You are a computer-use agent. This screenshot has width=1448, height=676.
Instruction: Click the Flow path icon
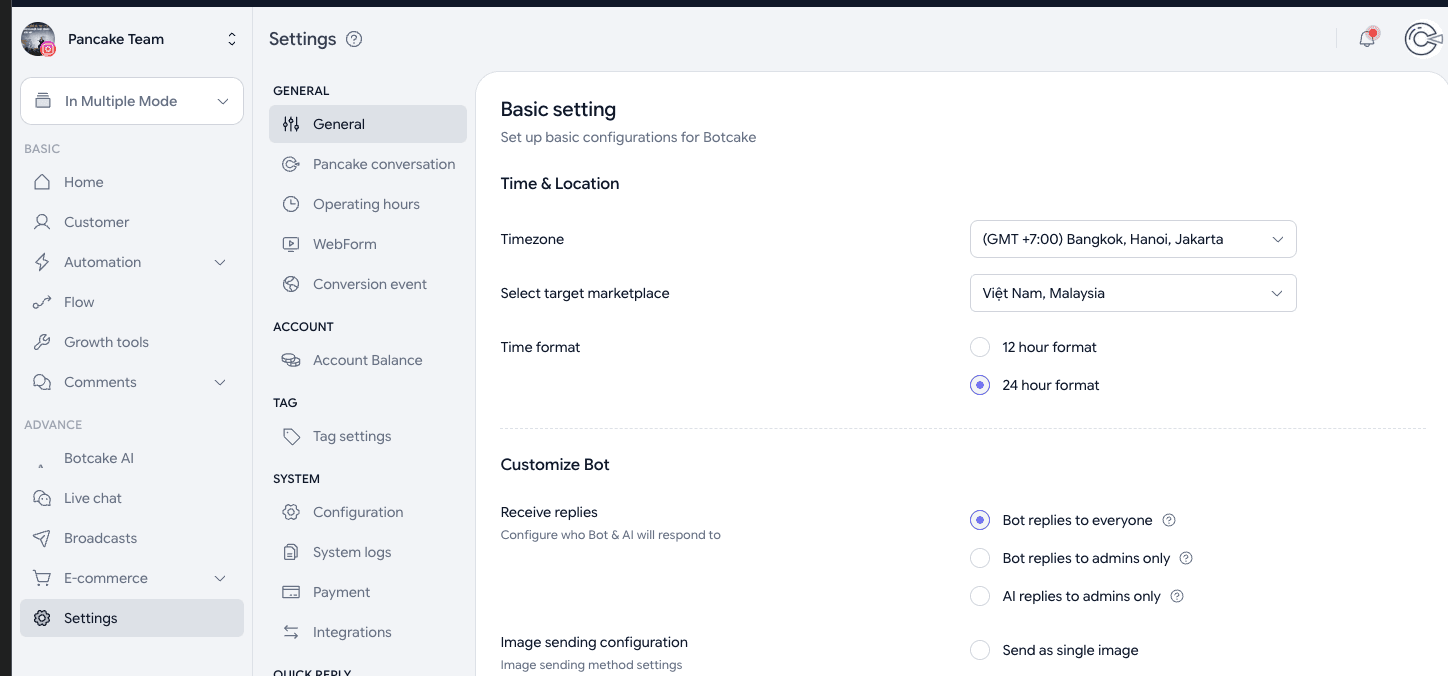42,302
